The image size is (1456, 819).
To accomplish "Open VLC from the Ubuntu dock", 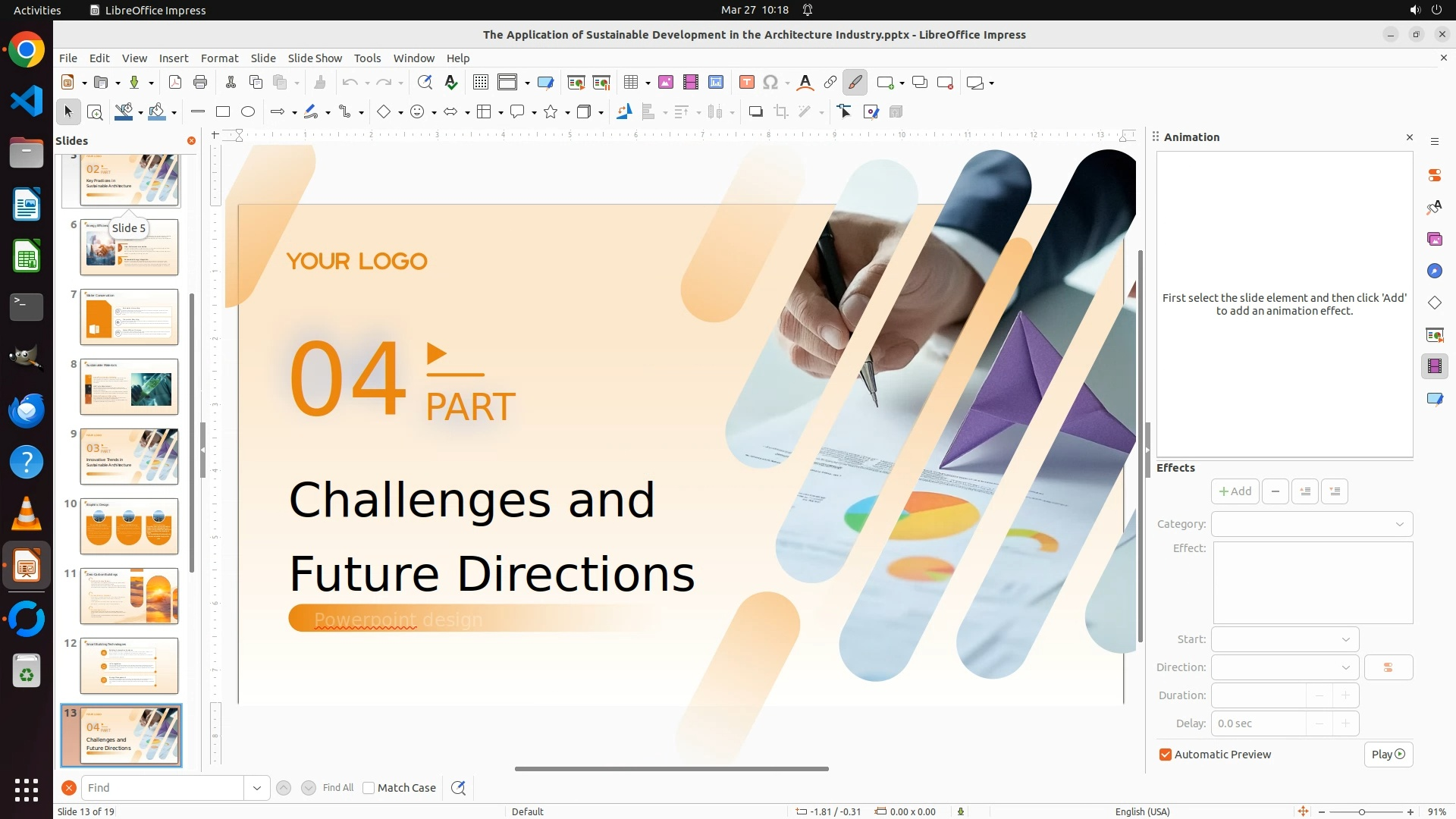I will coord(27,514).
